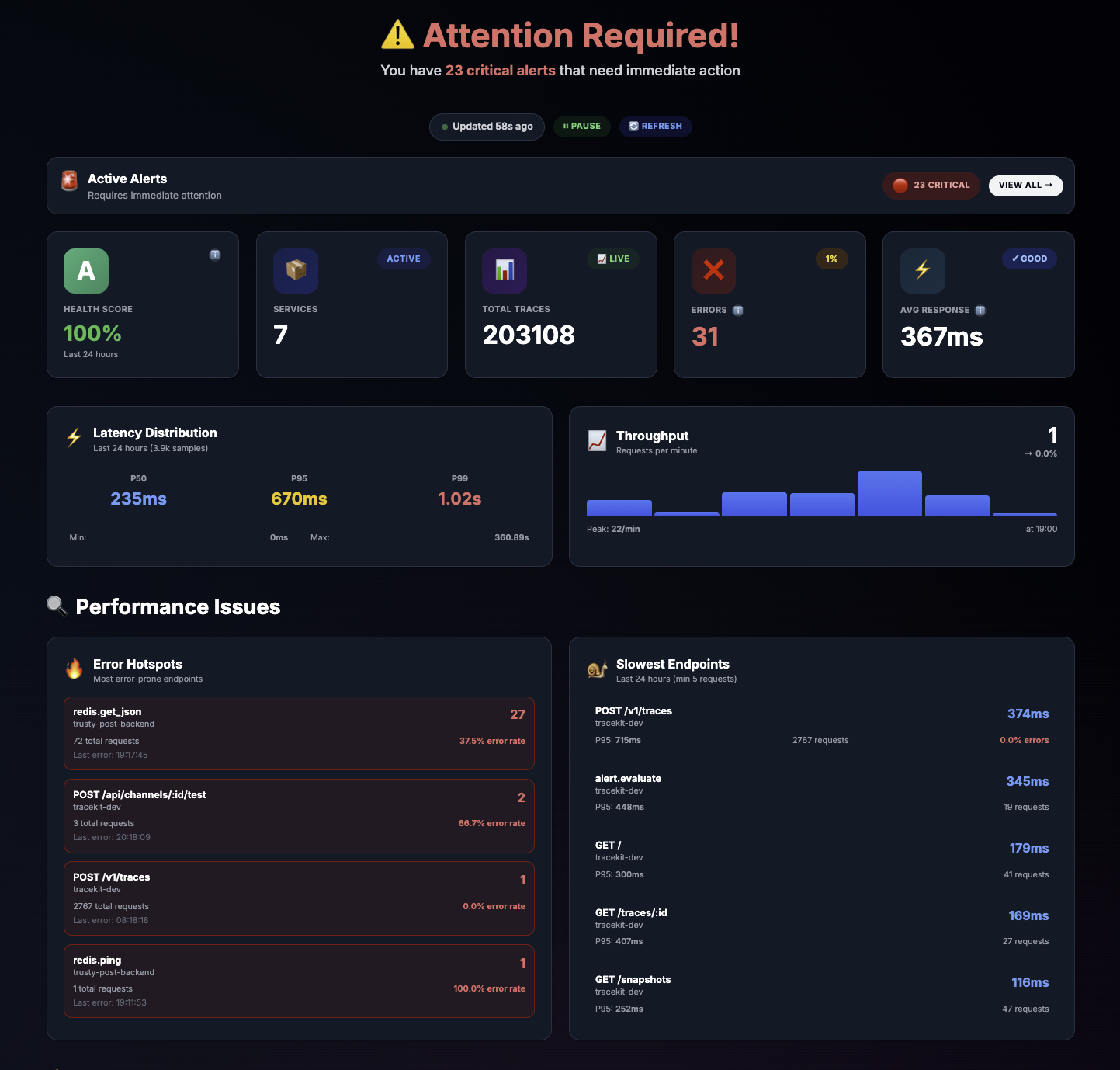Click the REFRESH button
Image resolution: width=1120 pixels, height=1070 pixels.
point(655,126)
